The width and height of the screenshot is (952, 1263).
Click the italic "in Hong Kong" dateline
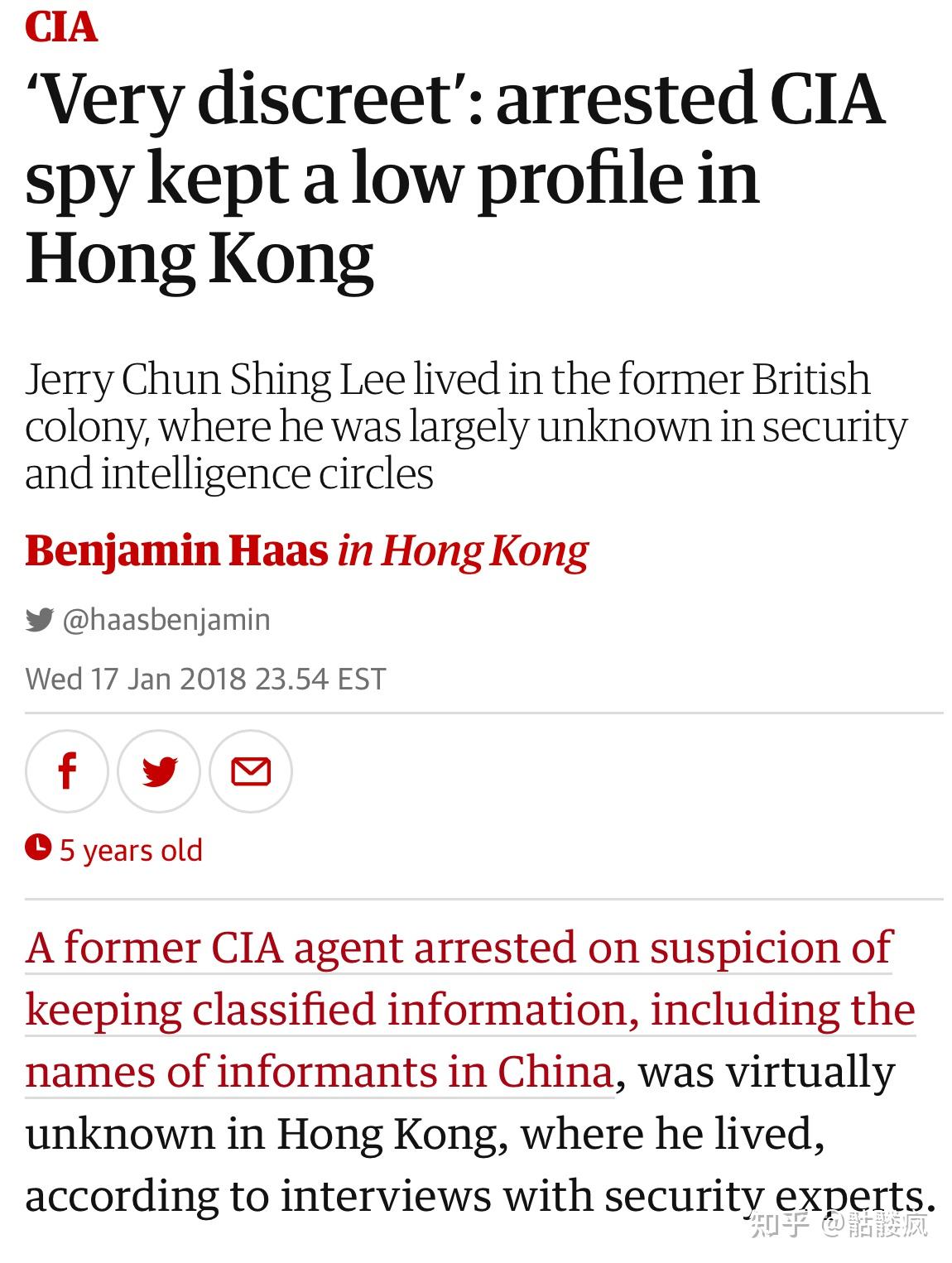click(x=463, y=550)
